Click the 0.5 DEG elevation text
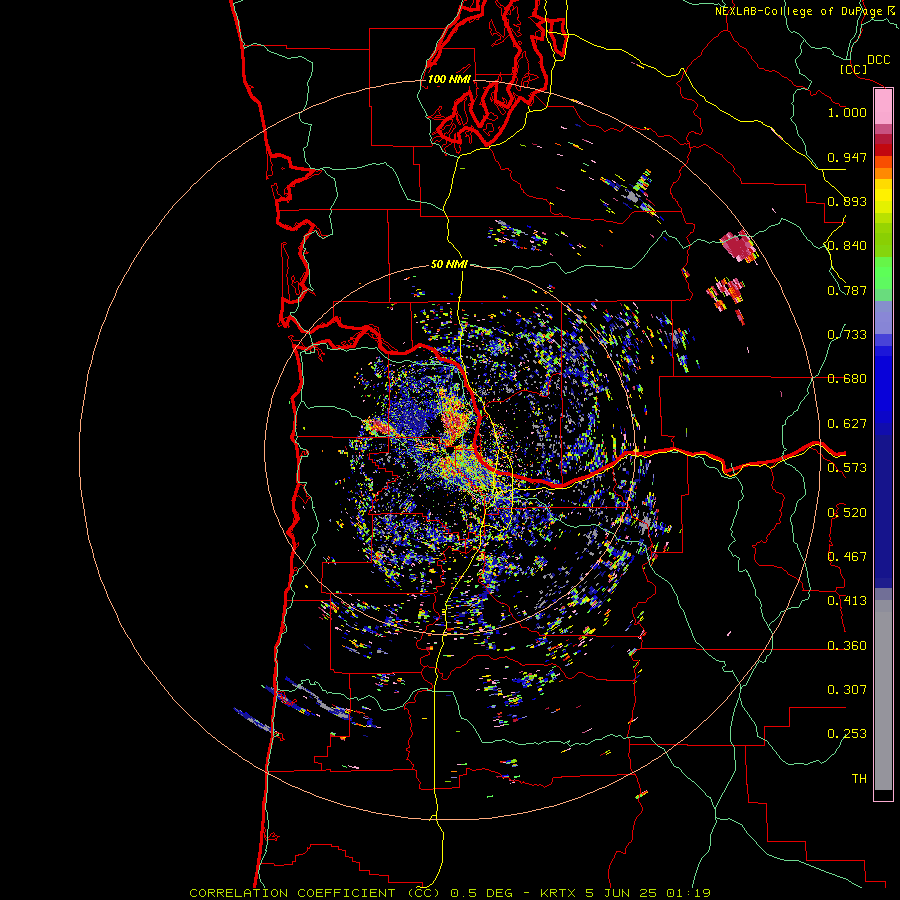This screenshot has width=900, height=900. [482, 893]
